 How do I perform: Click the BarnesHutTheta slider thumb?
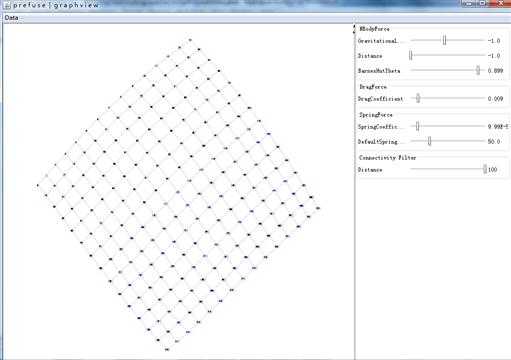coord(478,70)
